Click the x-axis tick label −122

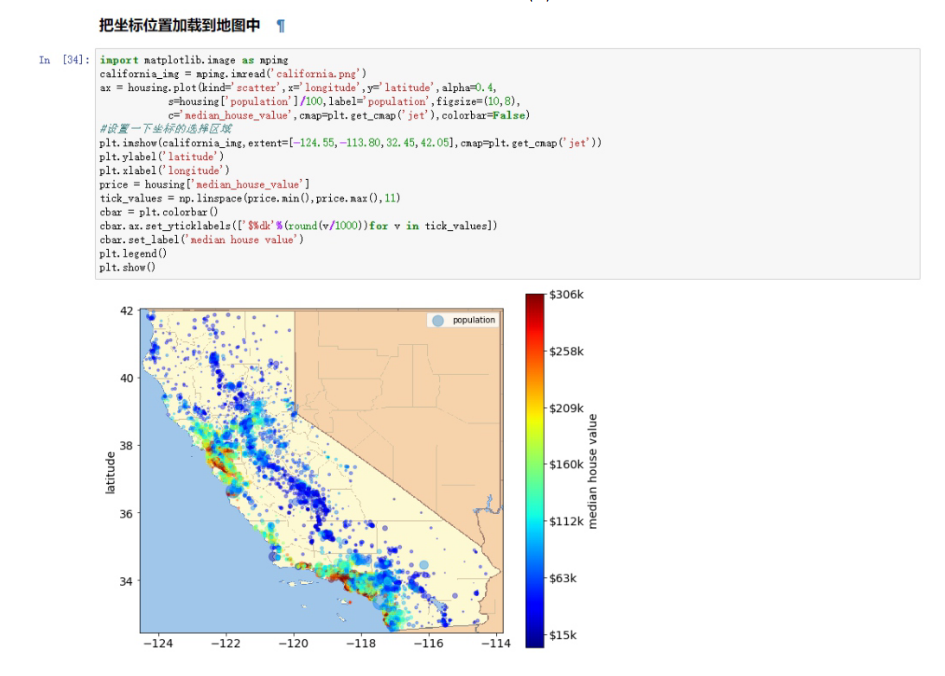pyautogui.click(x=226, y=643)
